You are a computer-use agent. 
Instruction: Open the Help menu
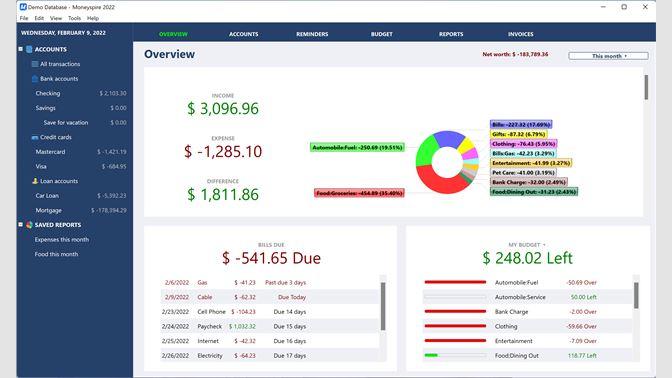(x=93, y=18)
